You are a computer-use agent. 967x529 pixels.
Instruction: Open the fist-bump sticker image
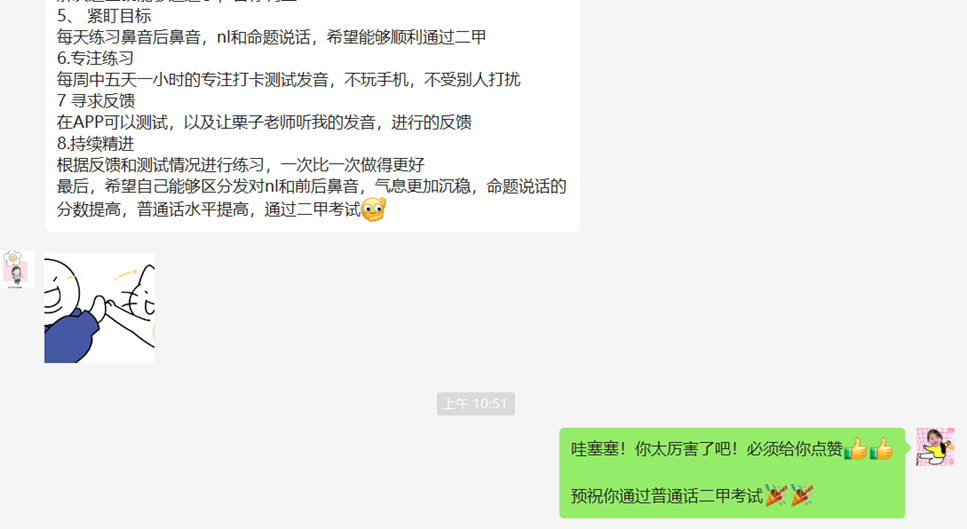99,308
